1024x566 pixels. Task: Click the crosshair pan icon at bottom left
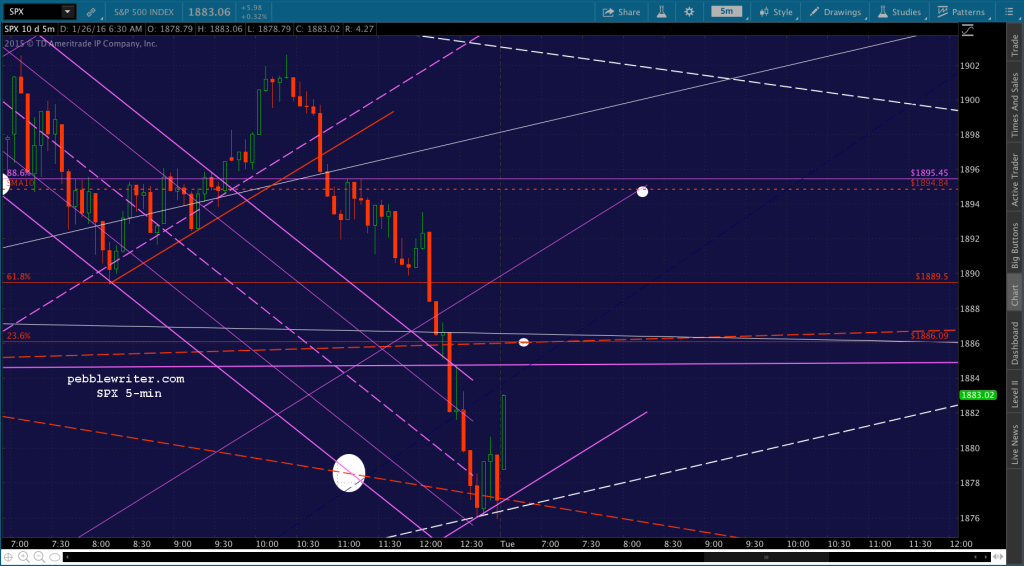click(9, 557)
